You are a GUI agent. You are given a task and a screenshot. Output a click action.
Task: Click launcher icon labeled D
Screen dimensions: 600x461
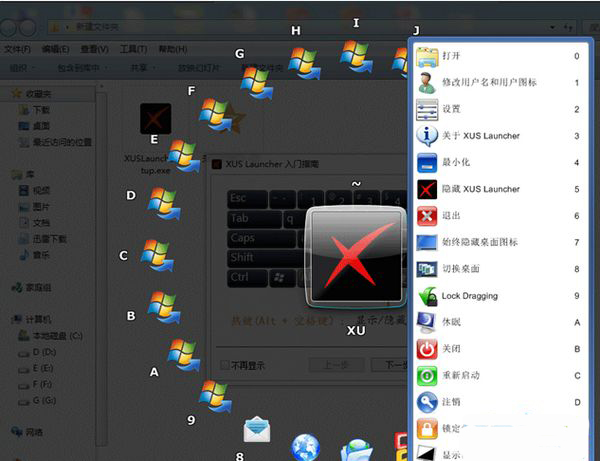click(164, 203)
